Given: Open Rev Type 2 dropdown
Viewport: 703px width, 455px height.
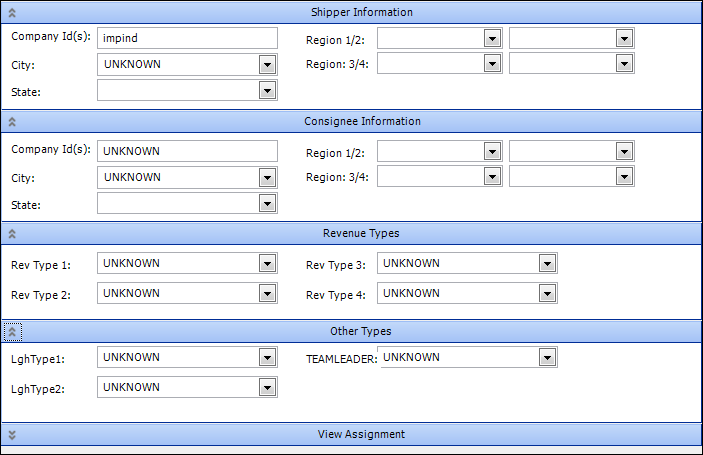Looking at the screenshot, I should pos(267,294).
